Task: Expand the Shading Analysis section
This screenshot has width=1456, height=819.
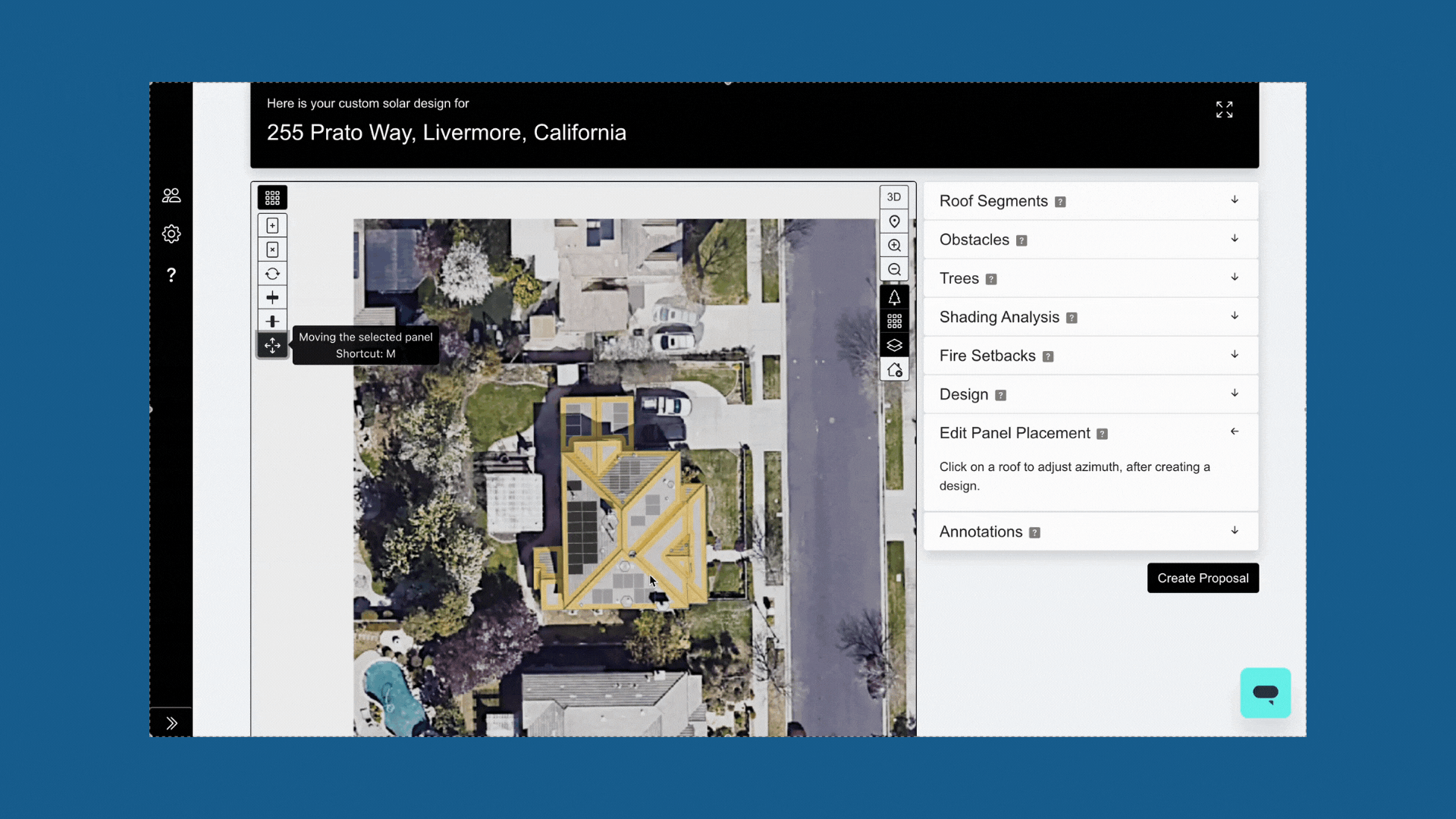Action: pos(1090,317)
